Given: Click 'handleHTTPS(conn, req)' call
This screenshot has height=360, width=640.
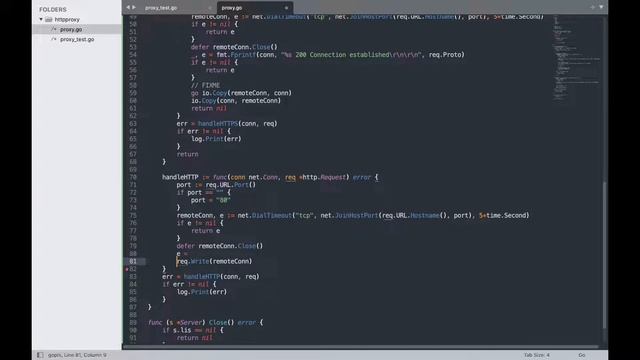Looking at the screenshot, I should (238, 124).
